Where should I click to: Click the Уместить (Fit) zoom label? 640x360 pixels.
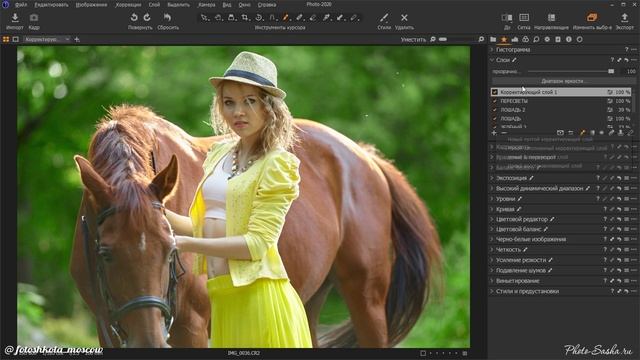(x=413, y=40)
